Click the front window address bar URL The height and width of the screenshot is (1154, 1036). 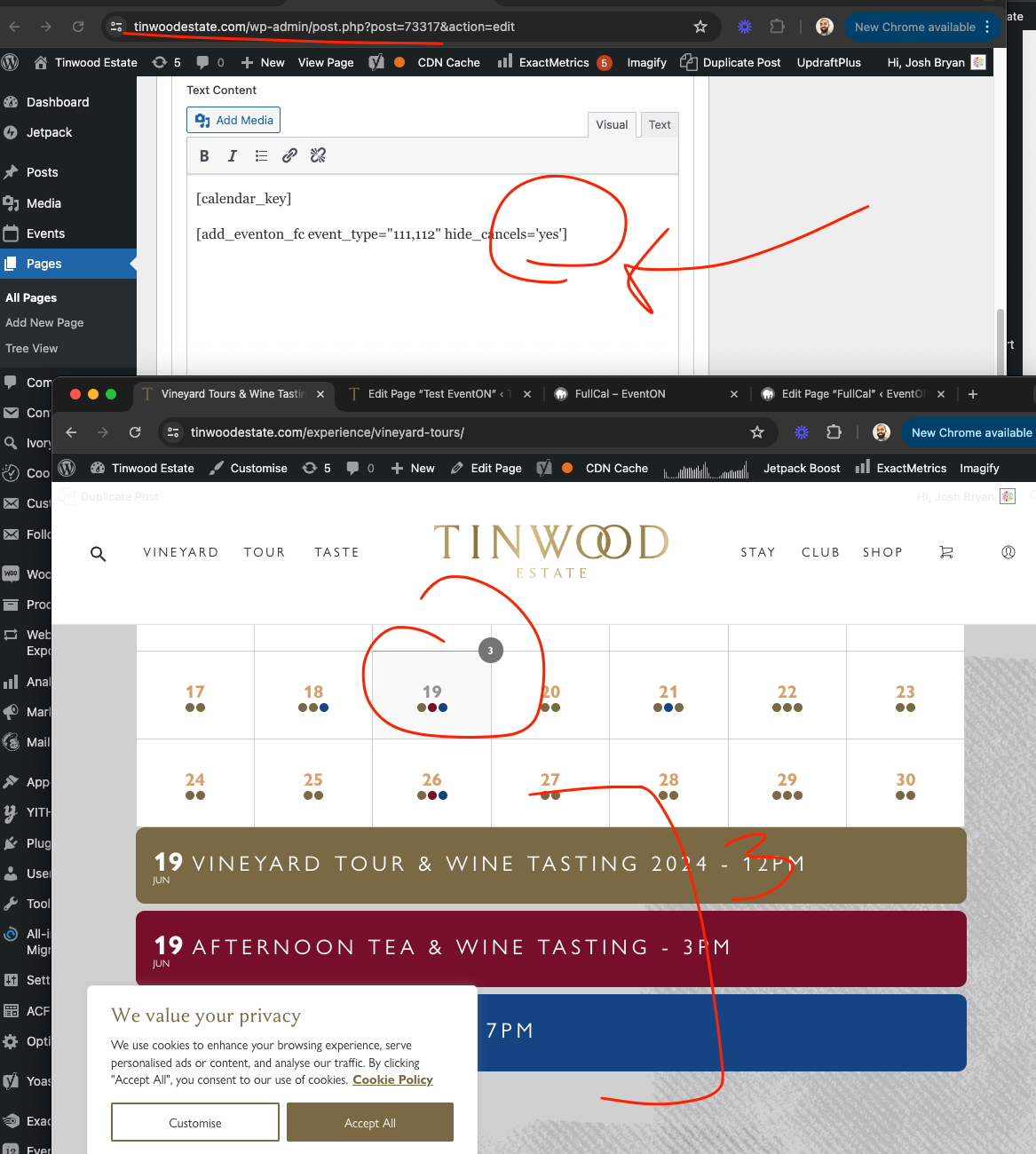[328, 432]
